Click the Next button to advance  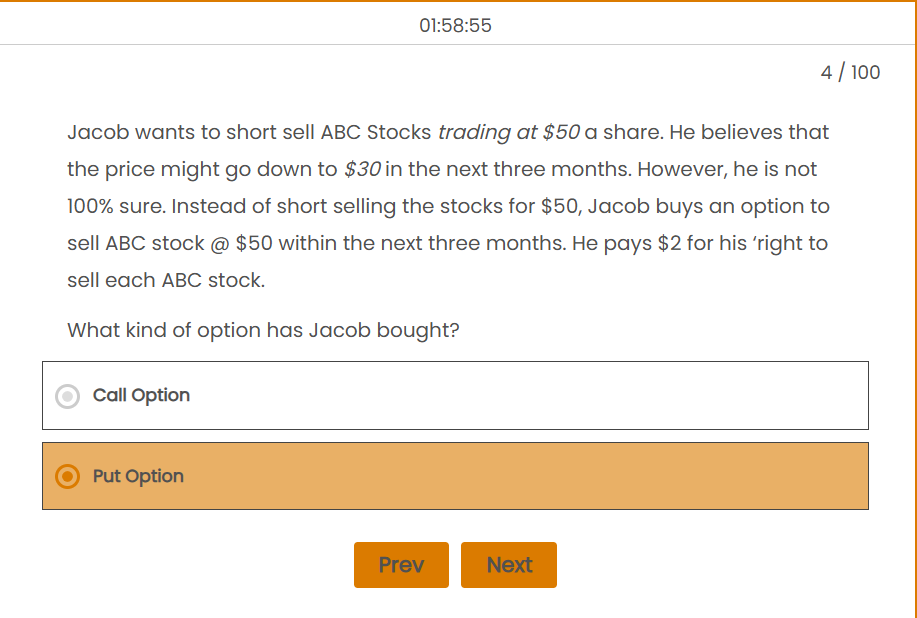(x=508, y=564)
